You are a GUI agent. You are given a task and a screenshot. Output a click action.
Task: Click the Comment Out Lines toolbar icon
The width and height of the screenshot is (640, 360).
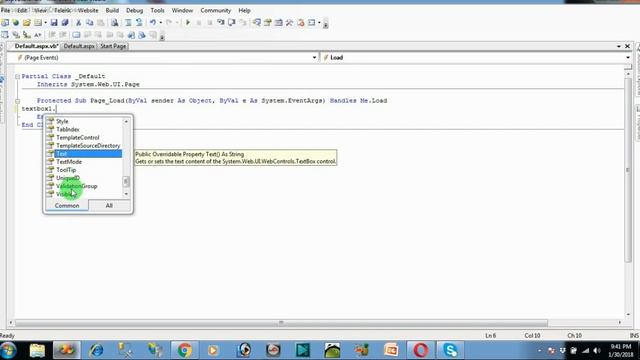[x=128, y=23]
